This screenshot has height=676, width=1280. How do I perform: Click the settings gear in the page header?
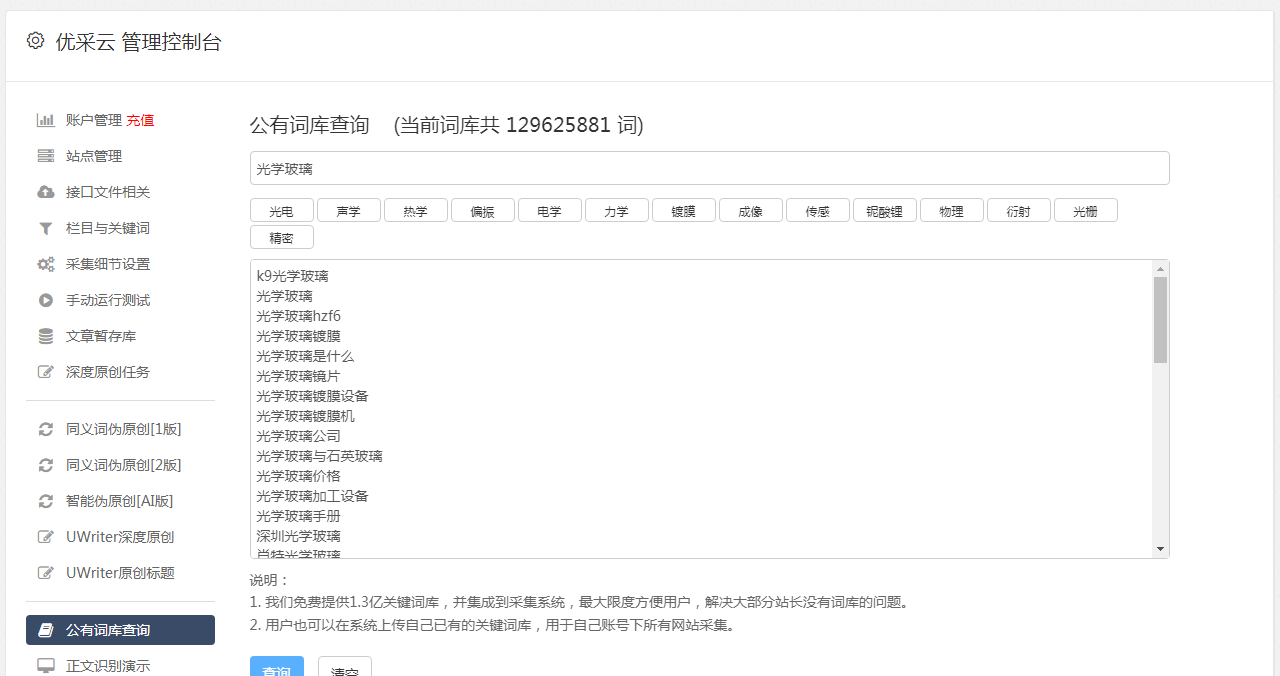(x=35, y=40)
